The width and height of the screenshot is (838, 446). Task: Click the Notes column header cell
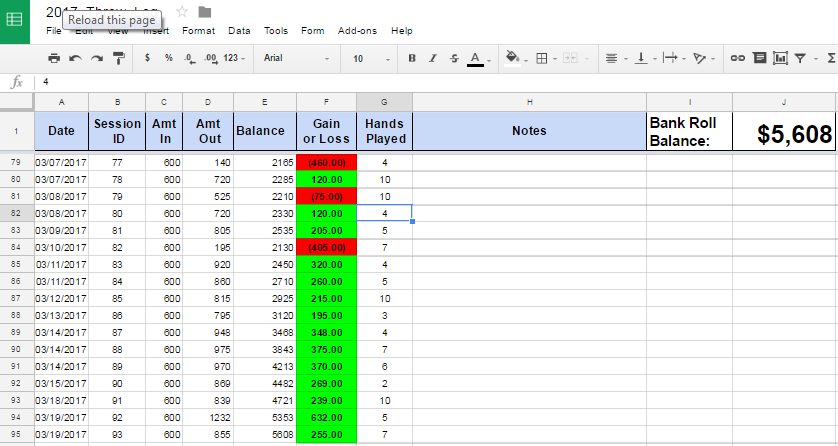point(528,131)
